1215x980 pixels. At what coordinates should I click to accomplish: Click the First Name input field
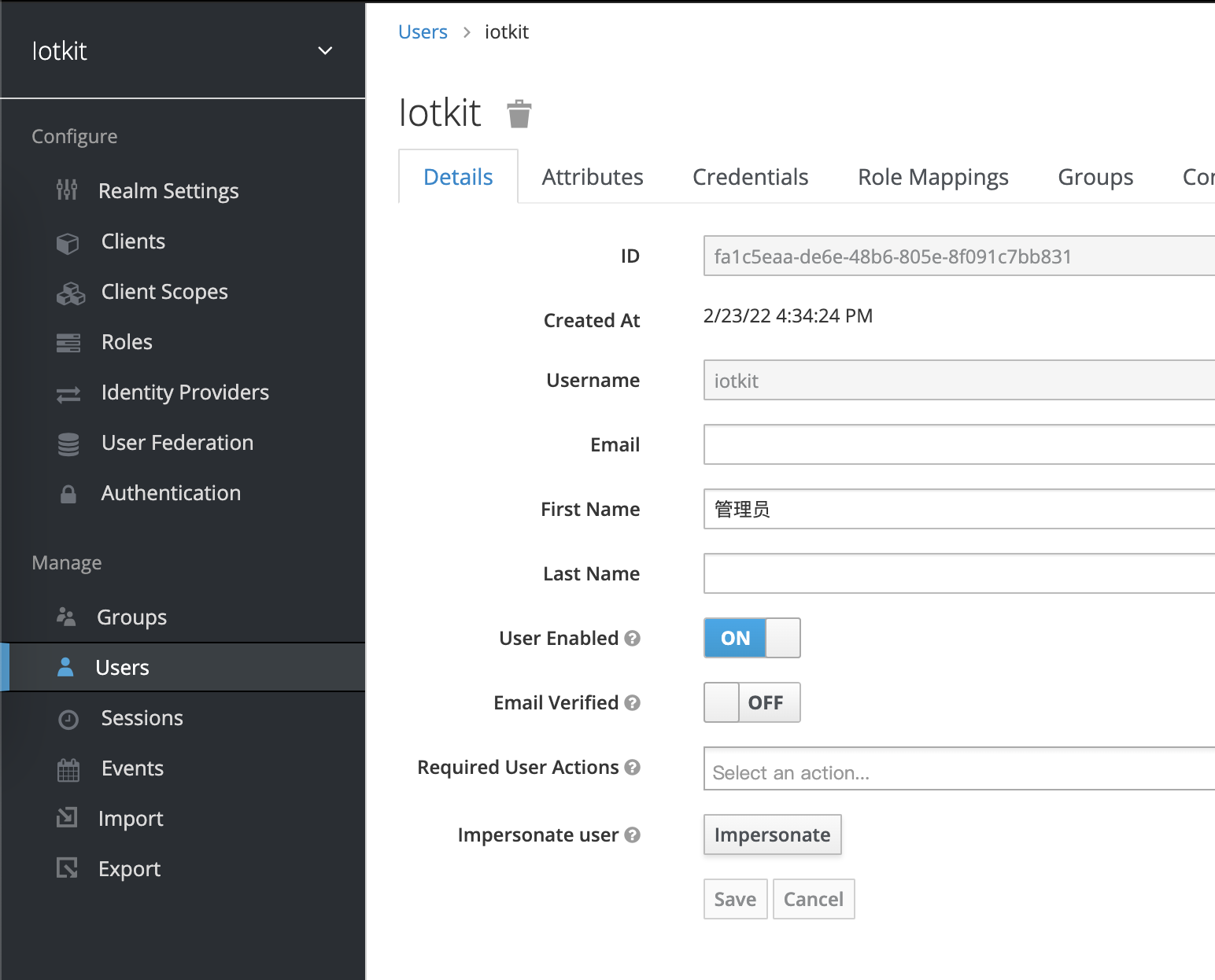(959, 509)
